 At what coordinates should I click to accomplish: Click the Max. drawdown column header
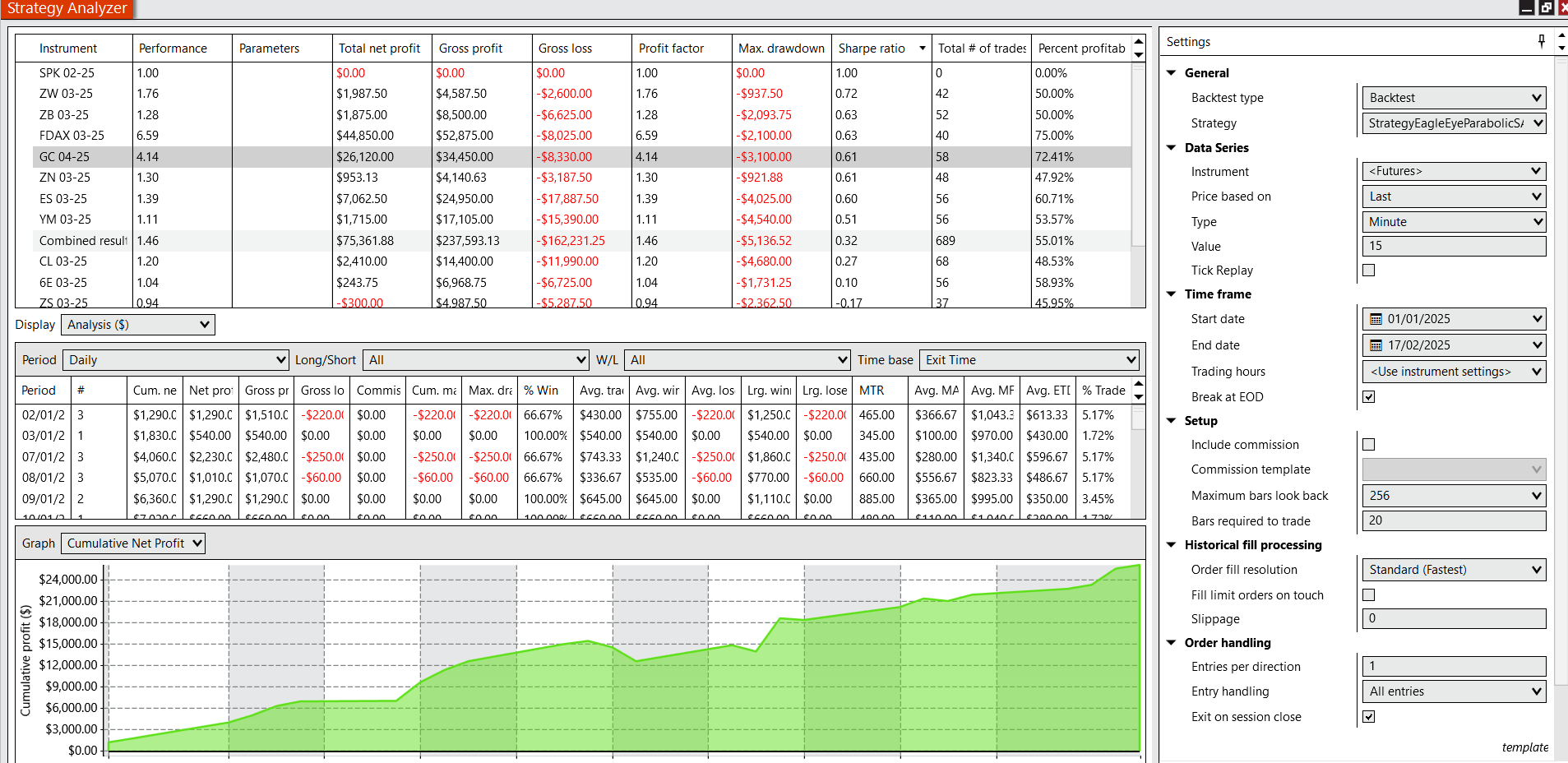click(x=780, y=49)
